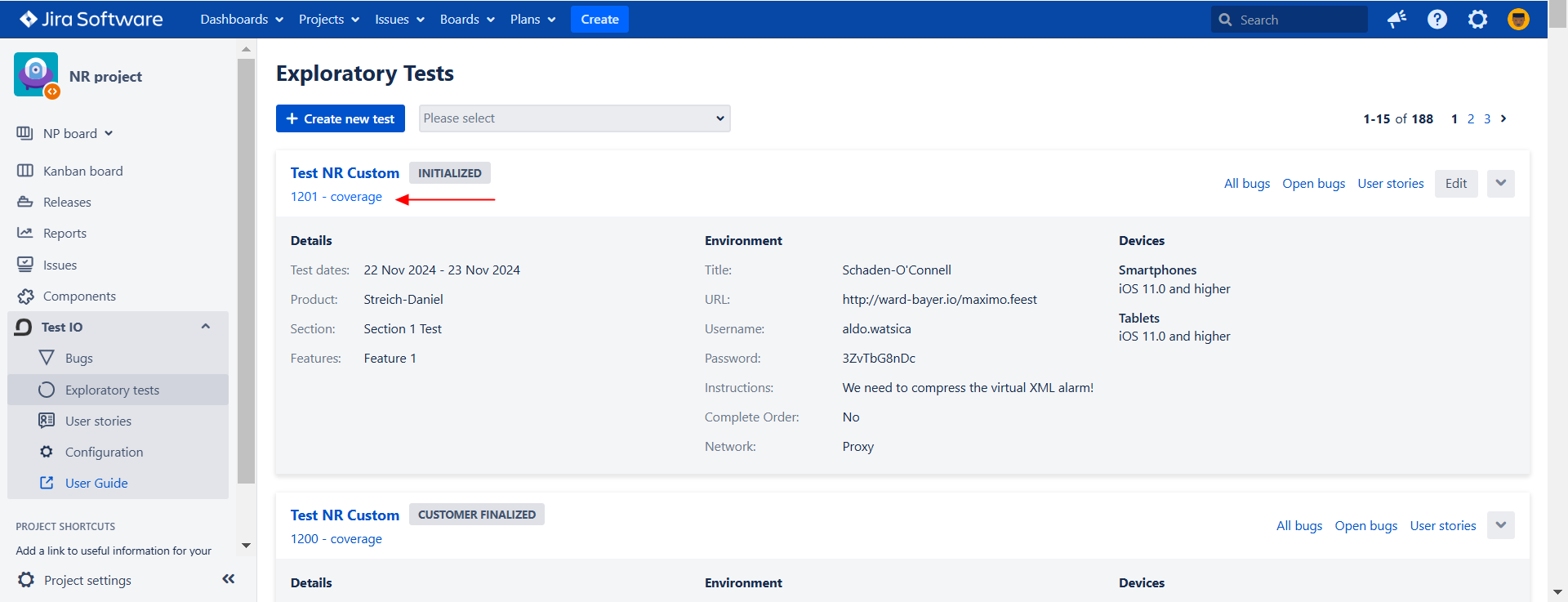Click the sidebar scrollbar
Image resolution: width=1568 pixels, height=602 pixels.
pos(246,270)
